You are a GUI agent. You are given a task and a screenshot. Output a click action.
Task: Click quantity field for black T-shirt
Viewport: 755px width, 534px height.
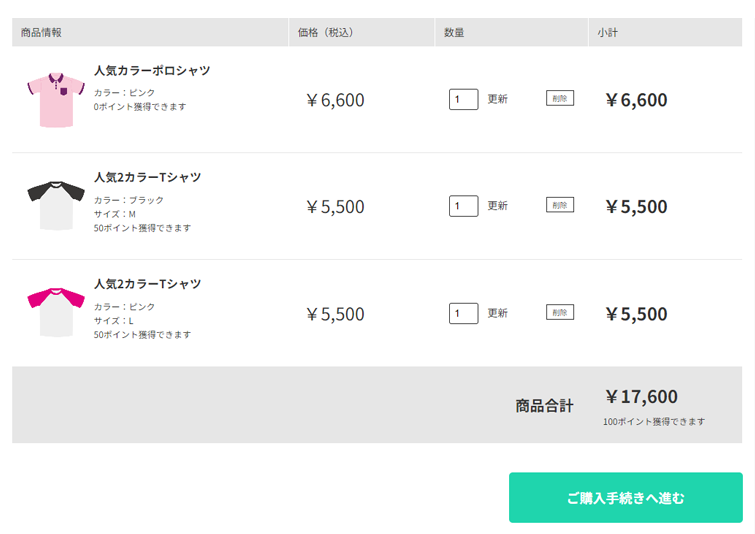[463, 206]
